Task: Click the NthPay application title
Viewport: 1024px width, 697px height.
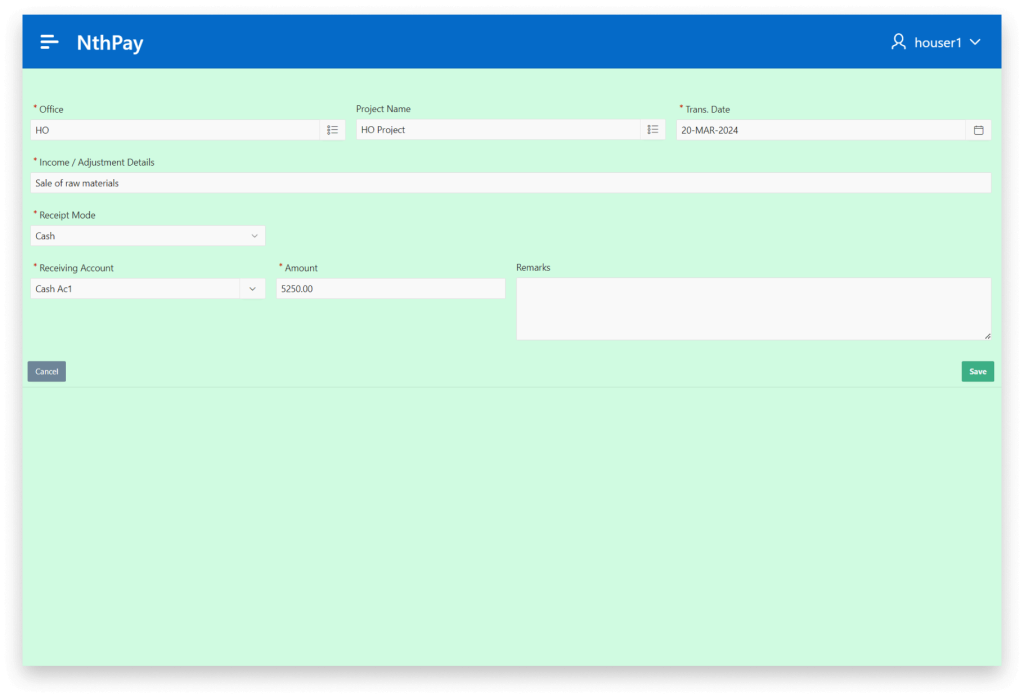Action: [110, 43]
